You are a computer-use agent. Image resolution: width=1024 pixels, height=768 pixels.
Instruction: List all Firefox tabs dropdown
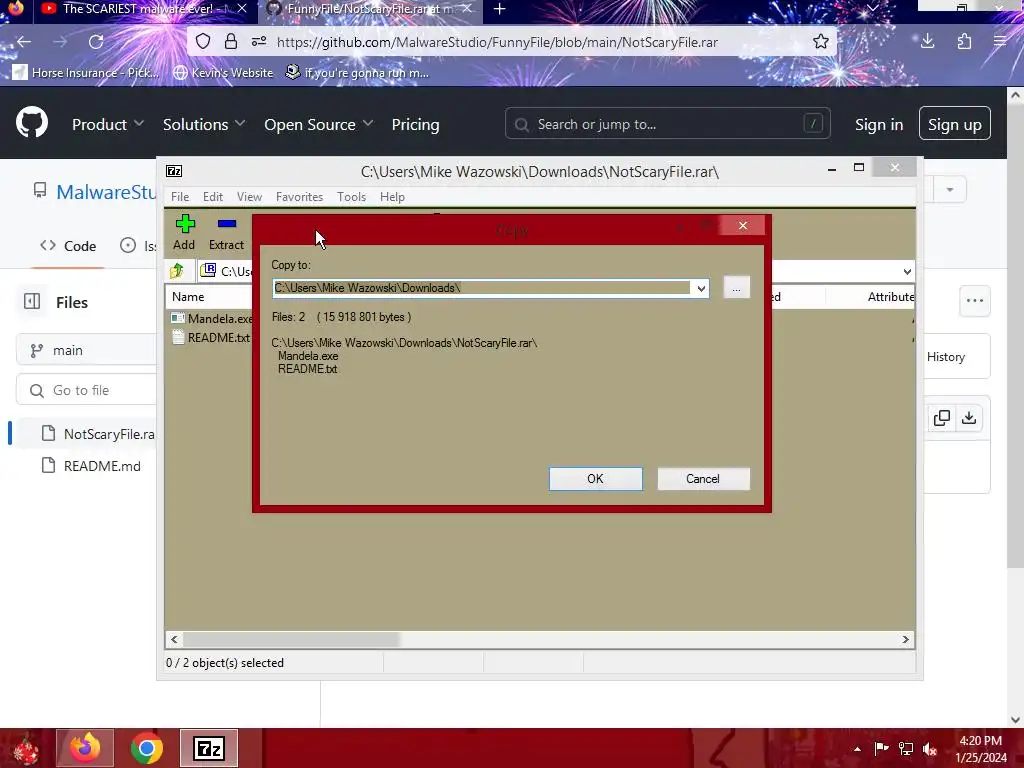tap(872, 8)
